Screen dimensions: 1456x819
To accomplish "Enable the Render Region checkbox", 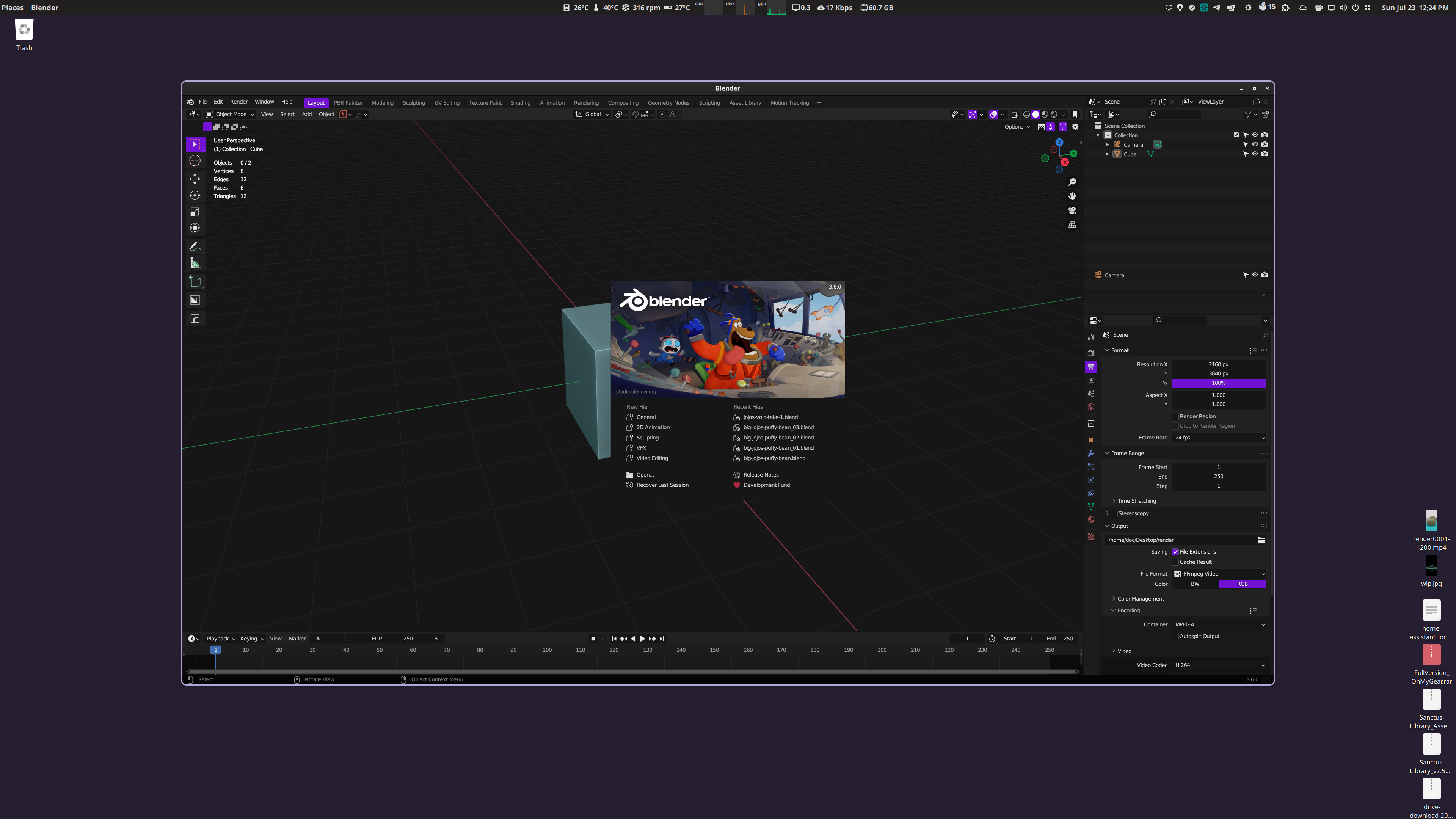I will 1176,416.
